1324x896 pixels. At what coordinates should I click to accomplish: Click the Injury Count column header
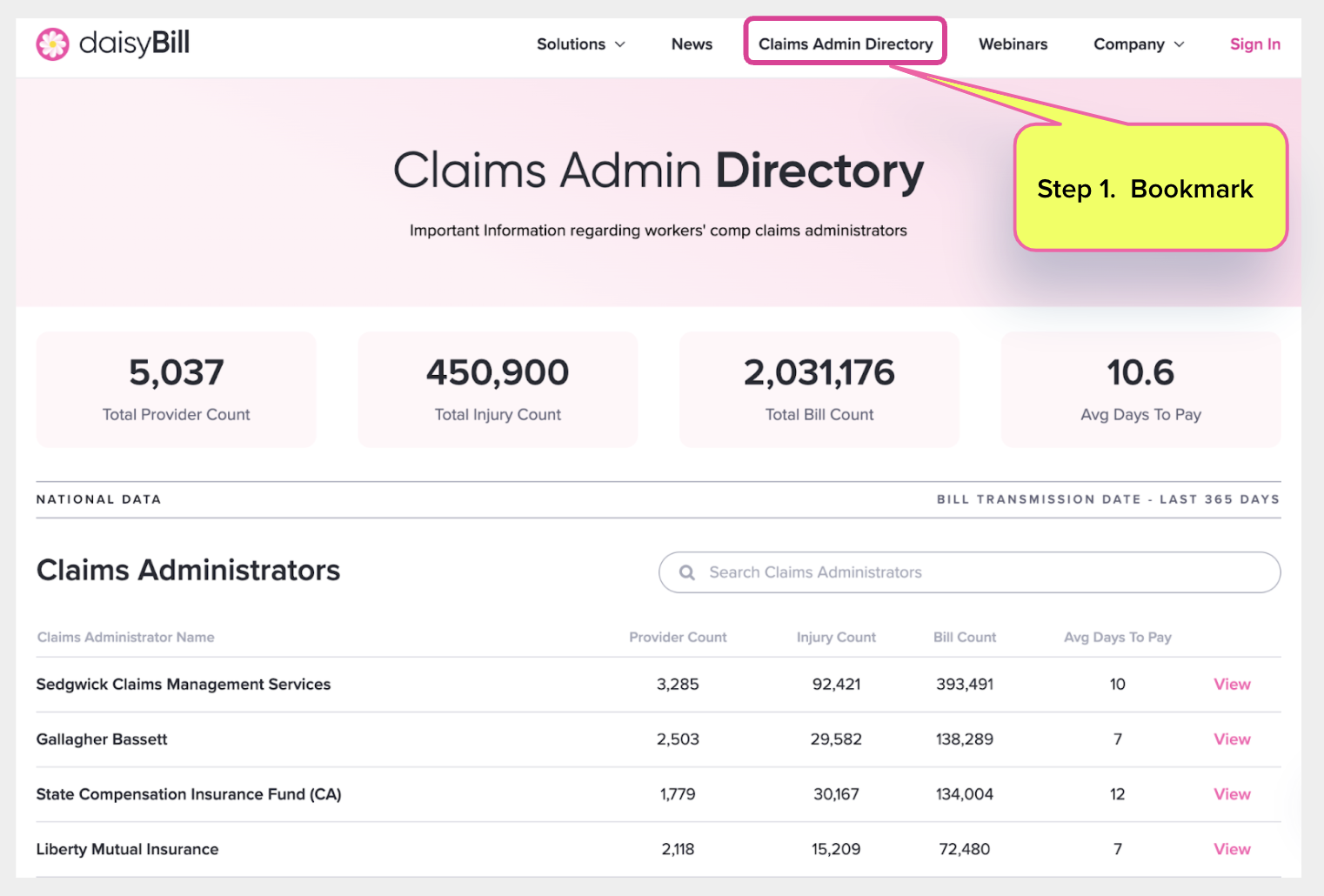[x=836, y=638]
